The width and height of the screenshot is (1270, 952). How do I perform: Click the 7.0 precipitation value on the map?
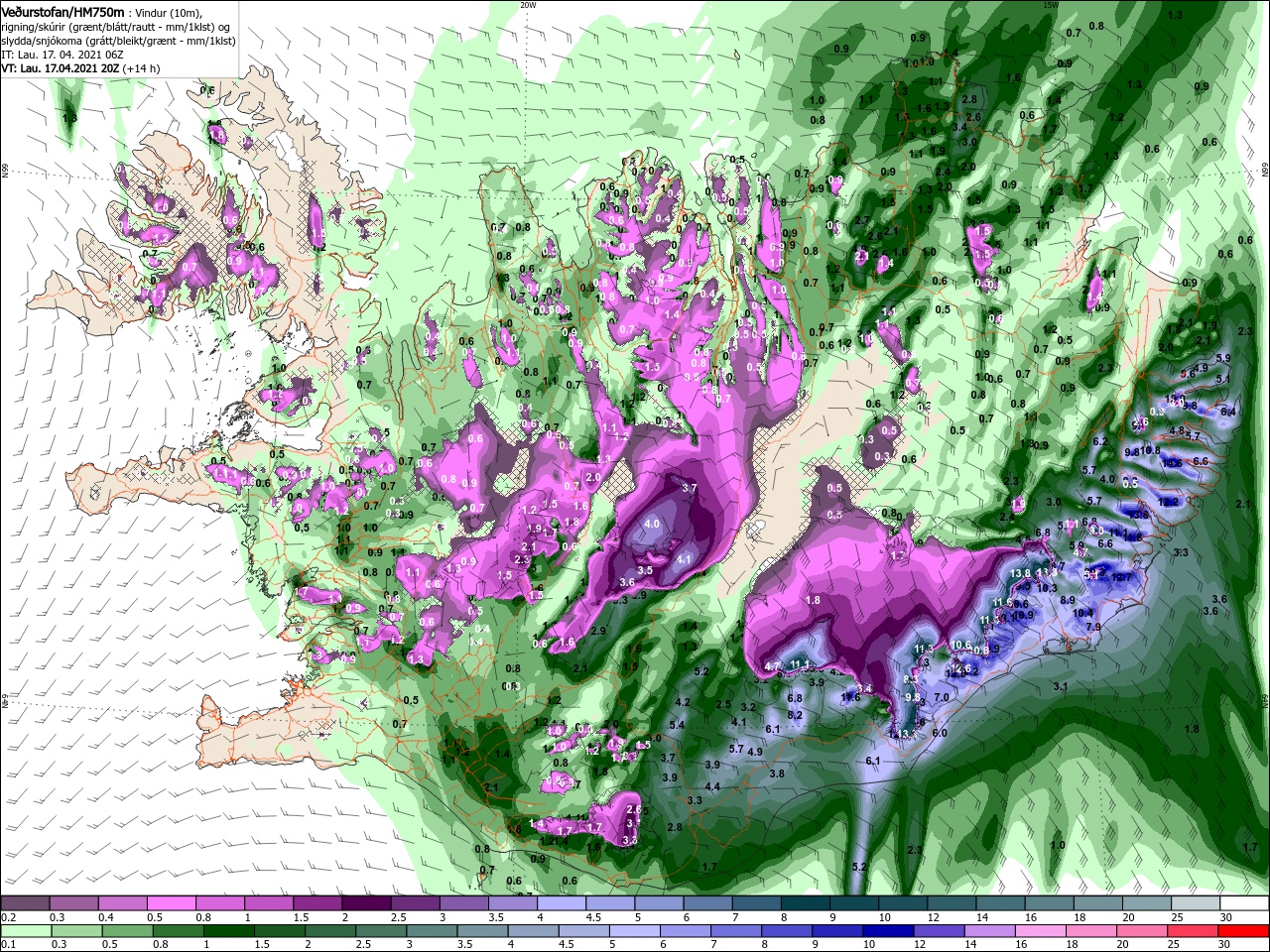(x=942, y=697)
